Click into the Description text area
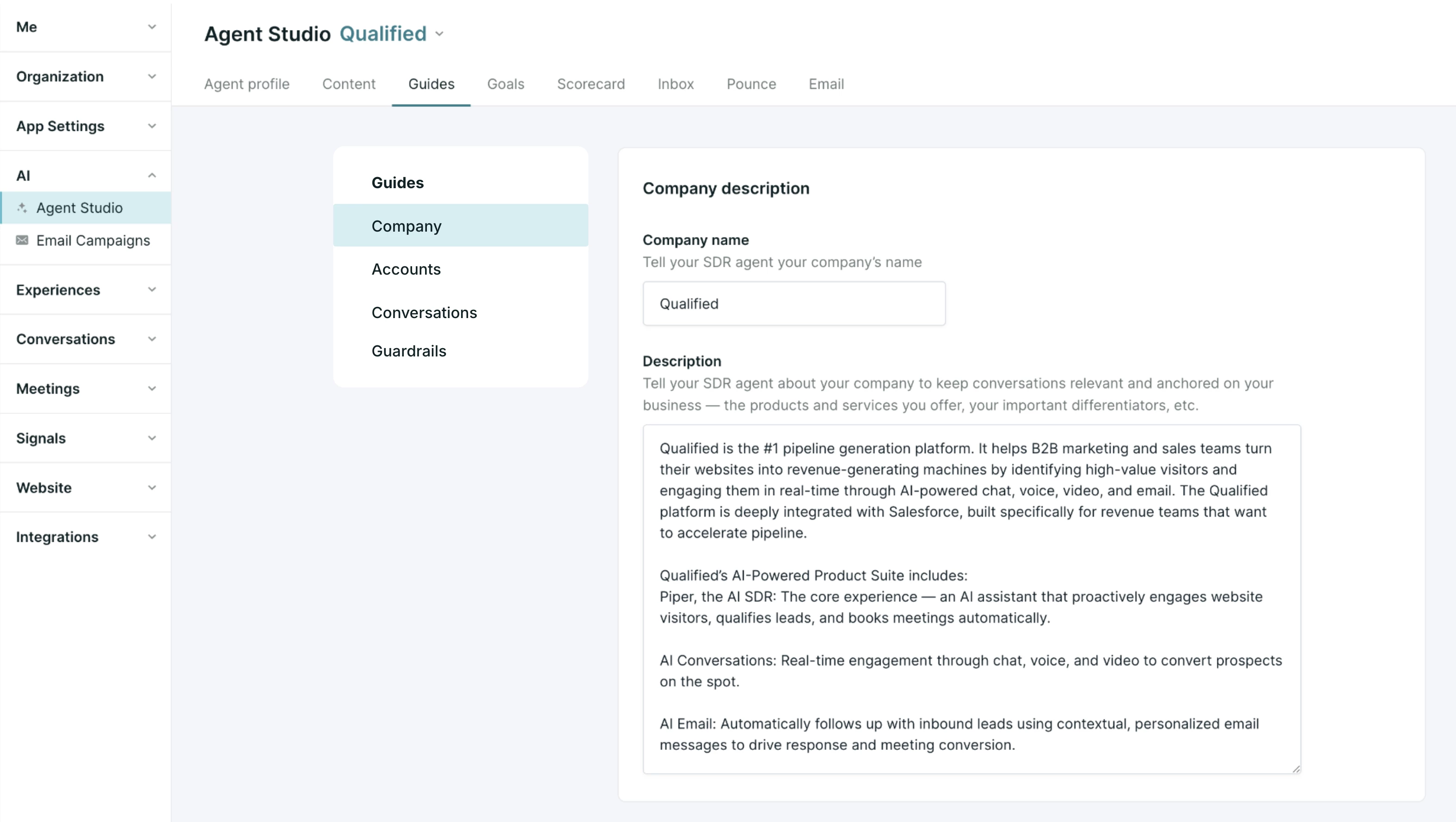The height and width of the screenshot is (822, 1456). click(972, 599)
